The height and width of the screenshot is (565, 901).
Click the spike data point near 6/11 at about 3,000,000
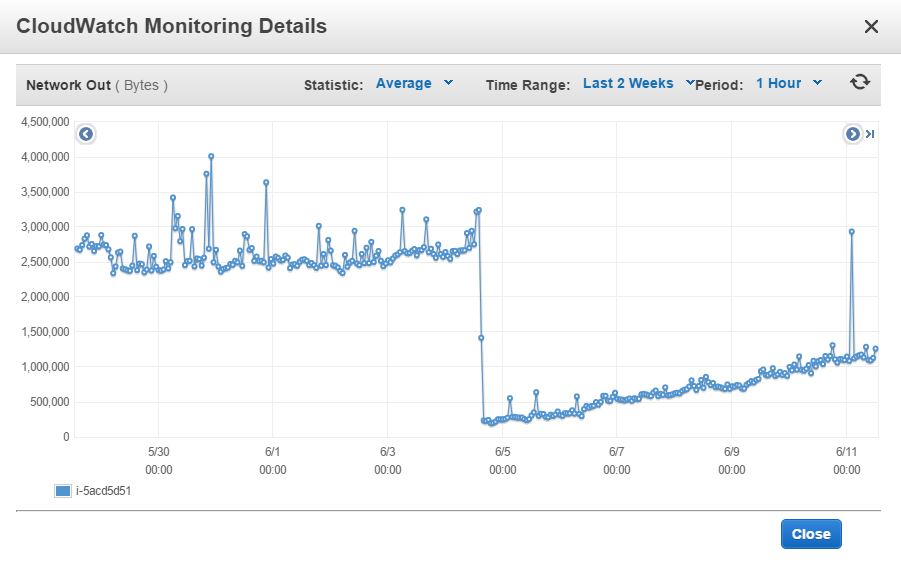[852, 232]
